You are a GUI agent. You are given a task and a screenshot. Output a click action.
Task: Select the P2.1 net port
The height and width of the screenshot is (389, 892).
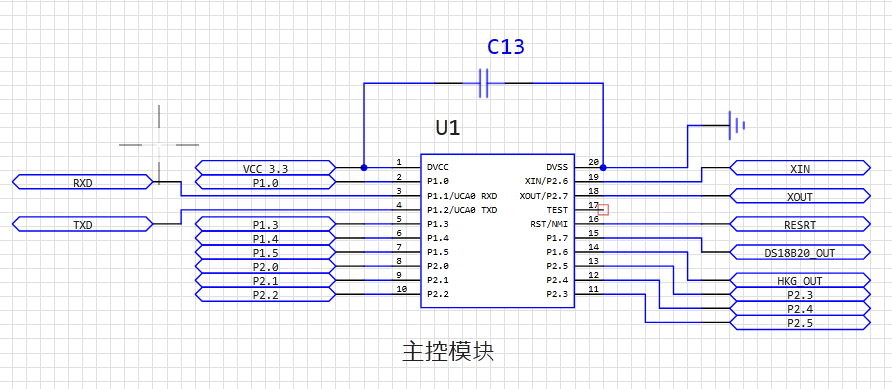coord(266,280)
